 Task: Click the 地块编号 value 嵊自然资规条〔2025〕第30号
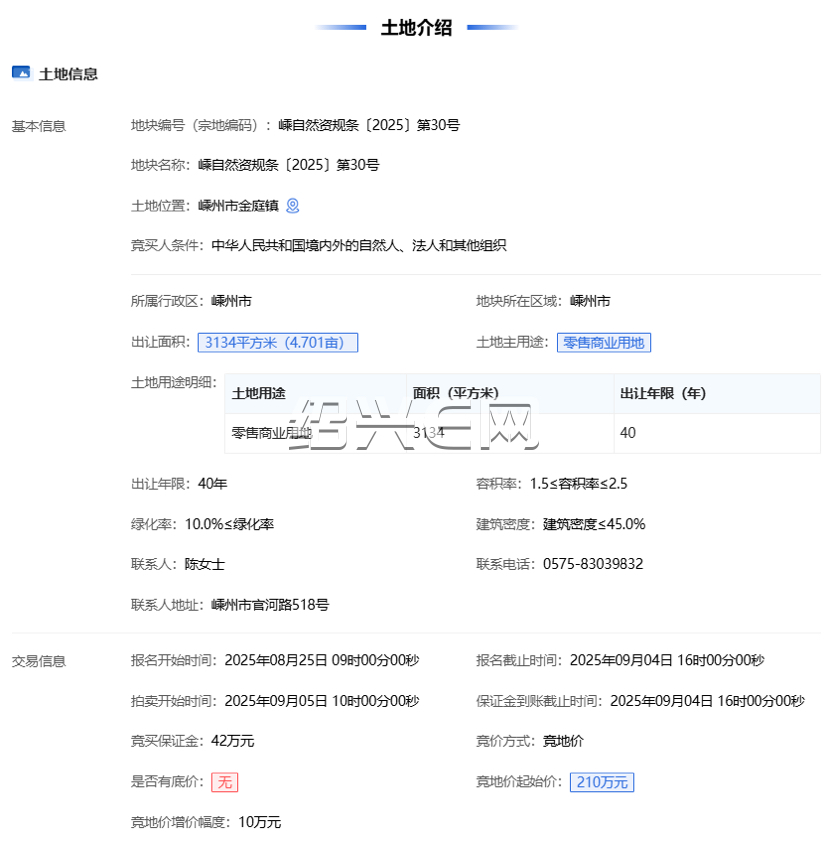(x=369, y=125)
